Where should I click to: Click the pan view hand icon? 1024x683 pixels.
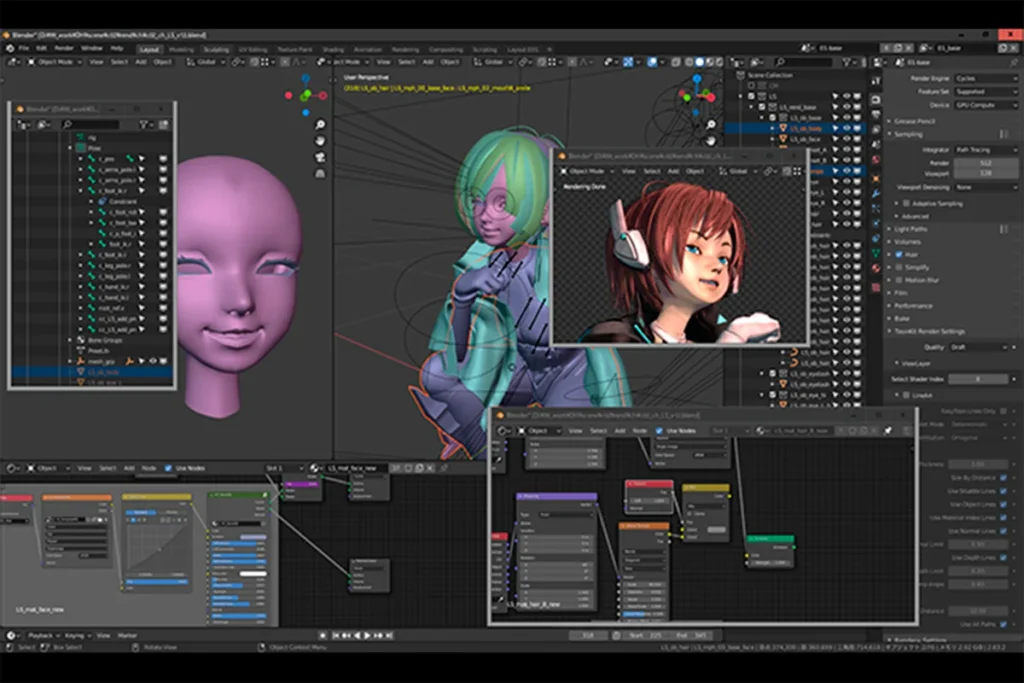[320, 141]
